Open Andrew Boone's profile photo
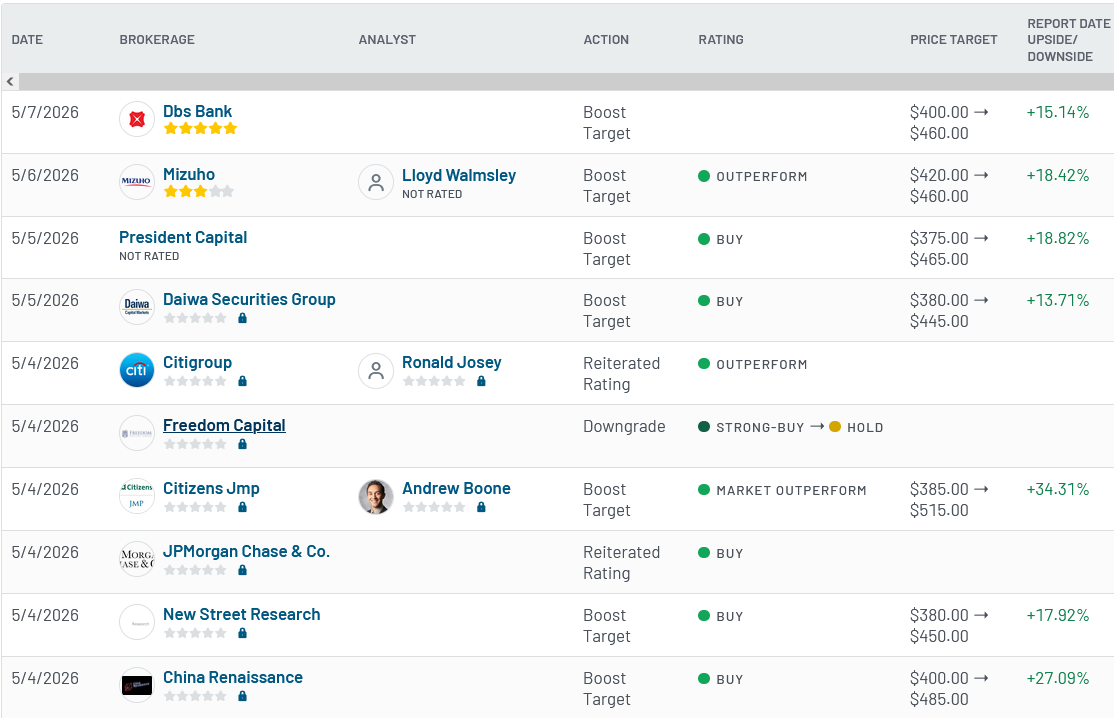Screen dimensions: 1114x718 coord(376,496)
